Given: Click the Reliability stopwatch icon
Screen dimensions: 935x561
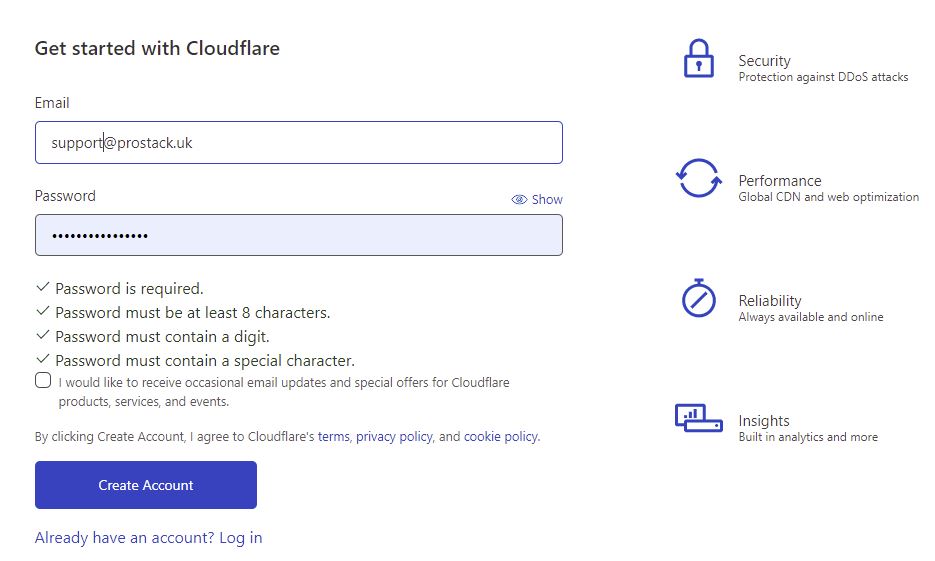Looking at the screenshot, I should pos(698,297).
